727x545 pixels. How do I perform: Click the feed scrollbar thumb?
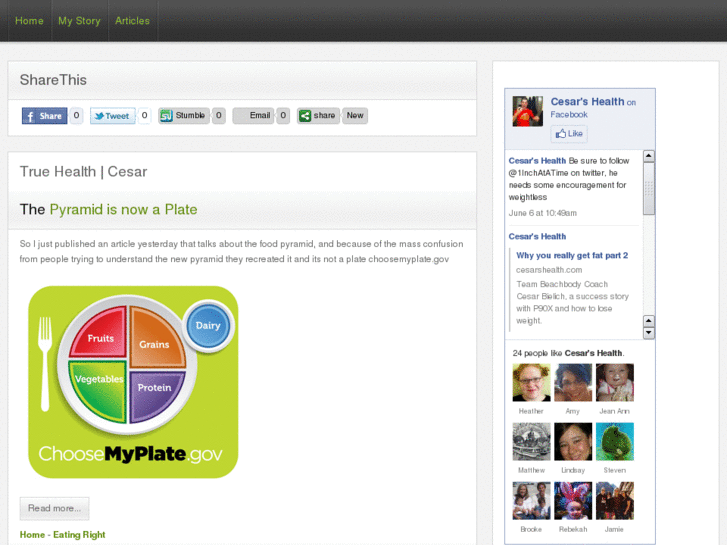pyautogui.click(x=649, y=188)
